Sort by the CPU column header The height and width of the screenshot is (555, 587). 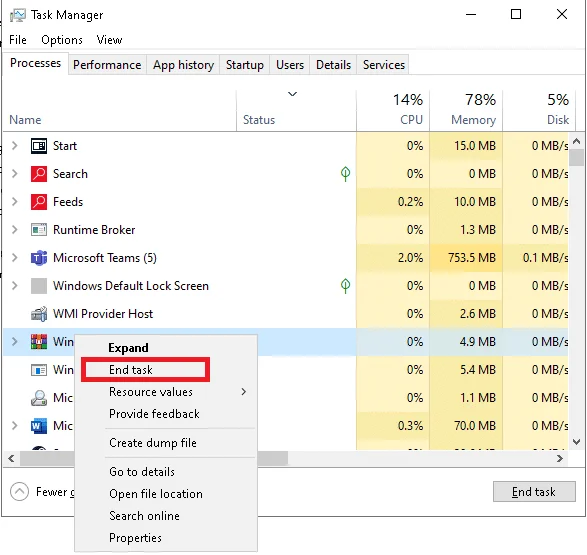pos(393,111)
